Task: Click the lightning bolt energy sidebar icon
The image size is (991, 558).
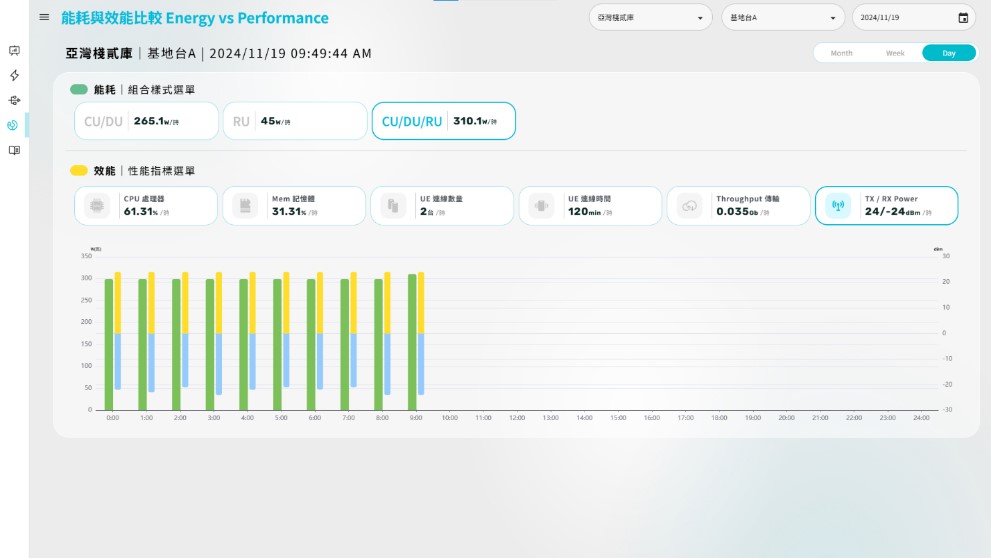Action: tap(14, 75)
